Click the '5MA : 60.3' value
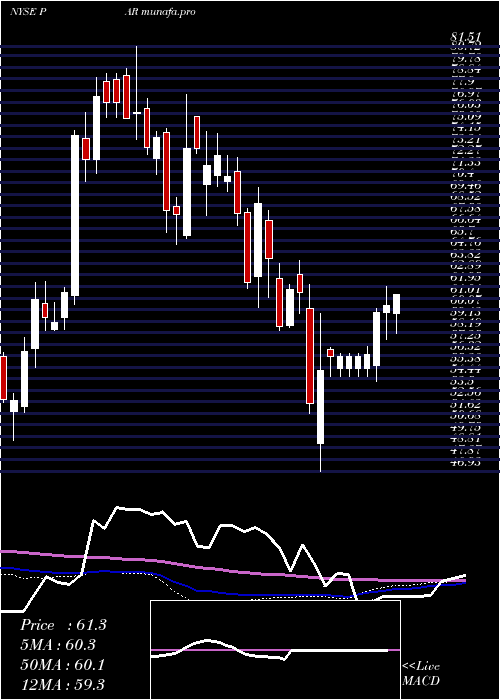Image resolution: width=500 pixels, height=700 pixels. pyautogui.click(x=58, y=644)
